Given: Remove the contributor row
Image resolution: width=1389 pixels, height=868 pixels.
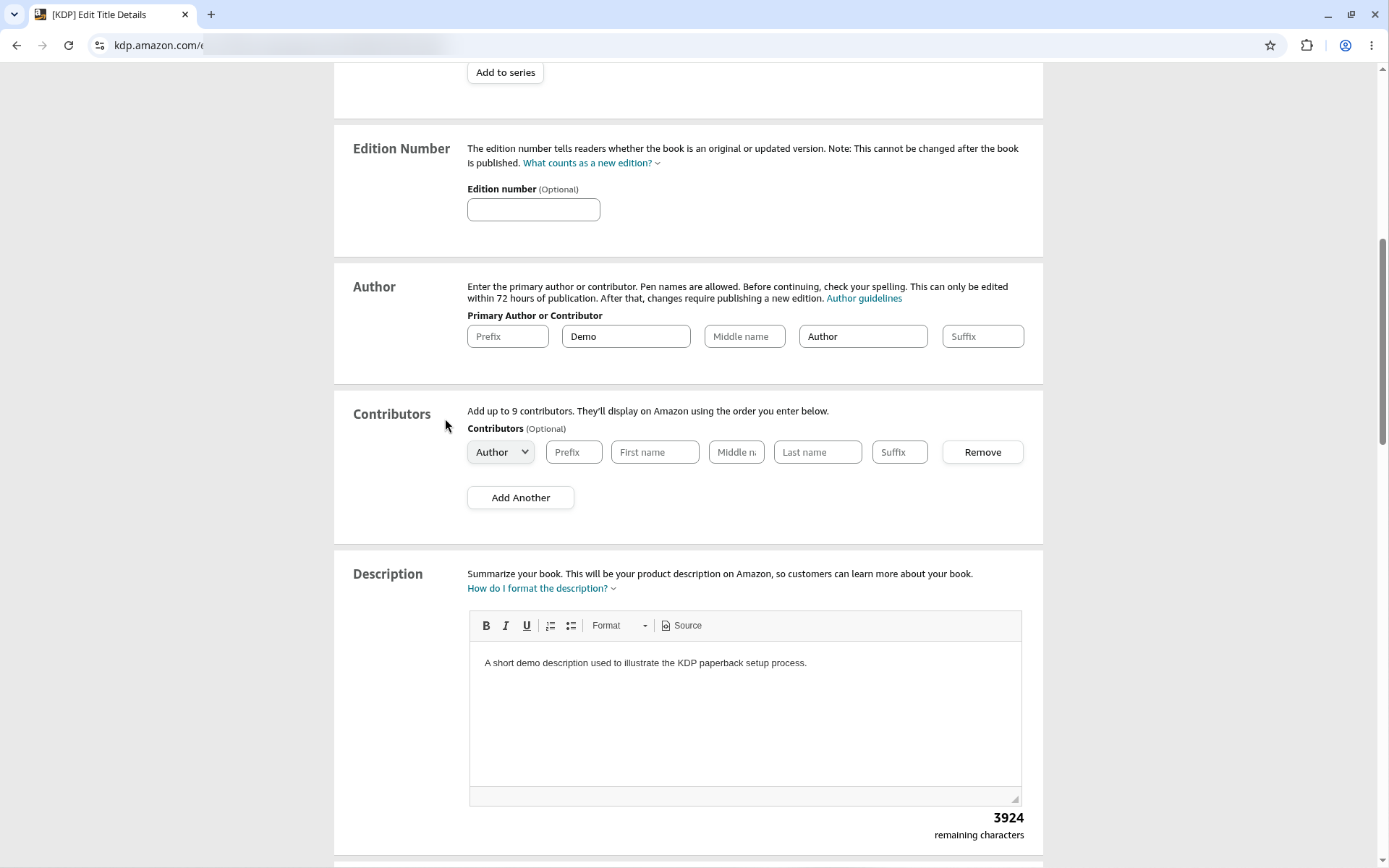Looking at the screenshot, I should click(x=982, y=452).
